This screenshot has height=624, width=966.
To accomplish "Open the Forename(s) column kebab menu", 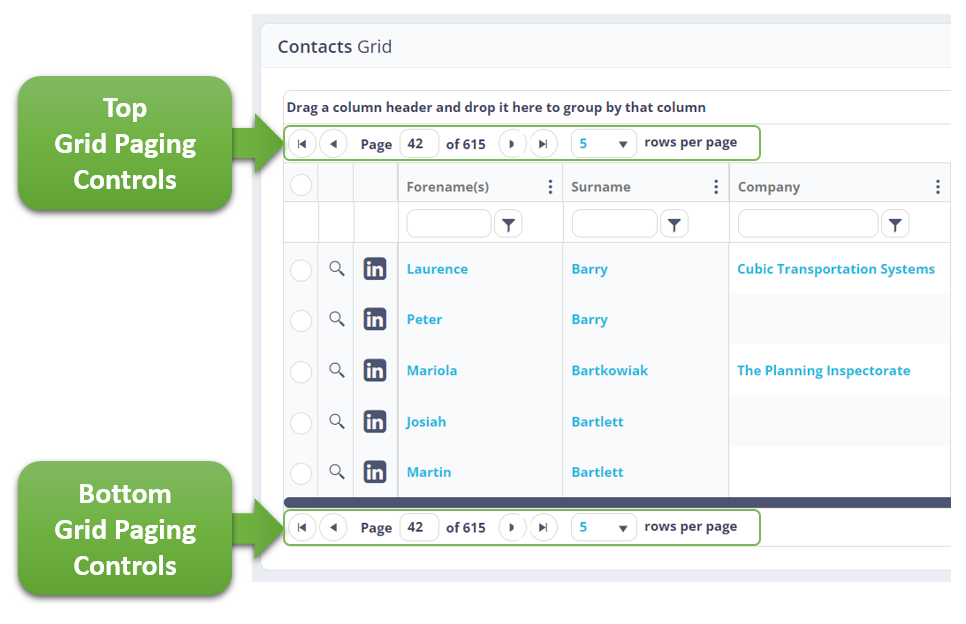I will (x=549, y=186).
